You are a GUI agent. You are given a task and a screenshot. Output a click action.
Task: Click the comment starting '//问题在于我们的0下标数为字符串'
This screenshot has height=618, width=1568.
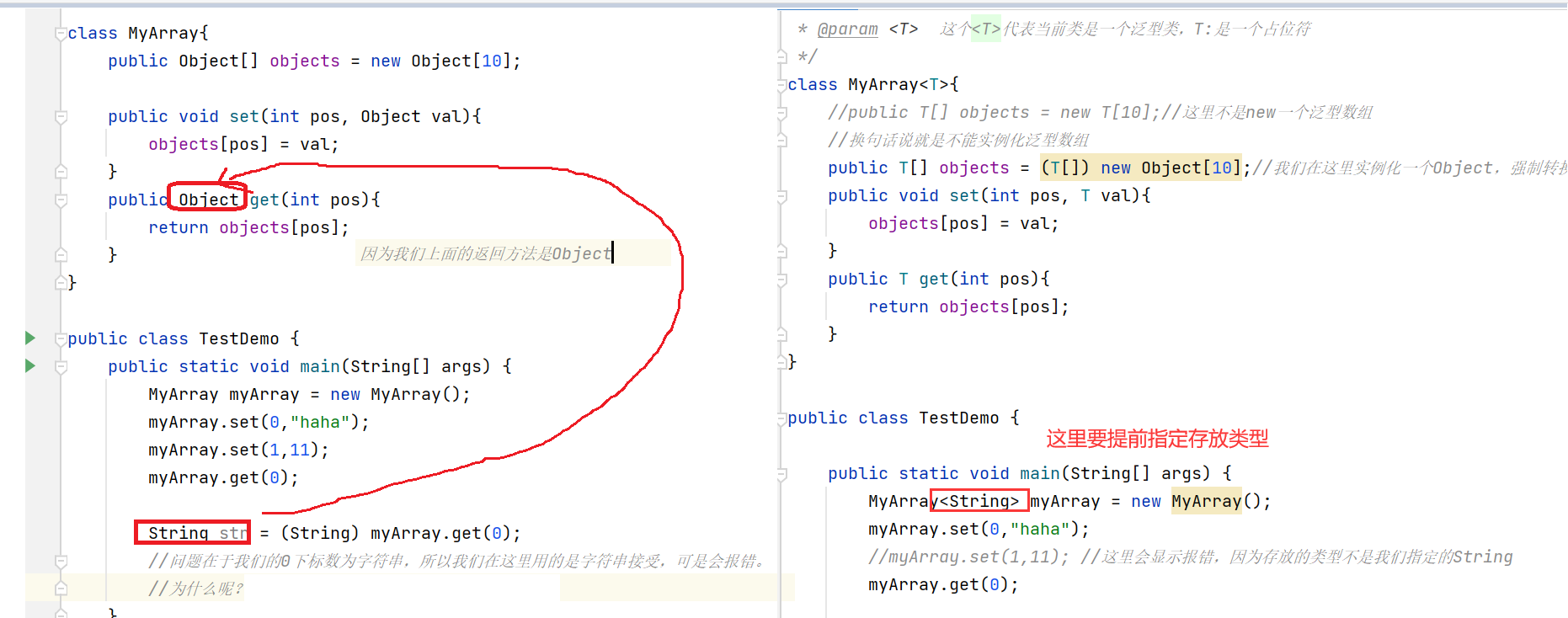click(x=457, y=561)
